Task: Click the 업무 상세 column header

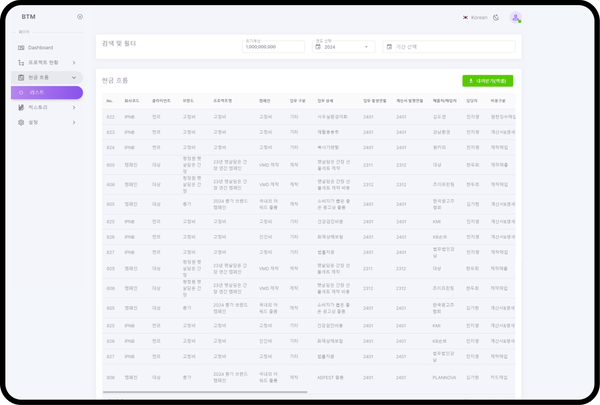Action: pos(325,101)
